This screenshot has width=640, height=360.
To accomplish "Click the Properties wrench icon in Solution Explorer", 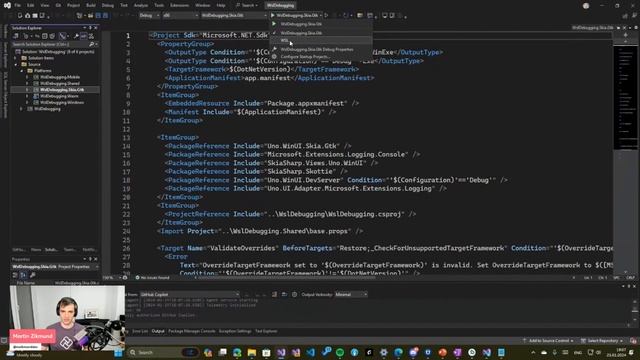I will (76, 36).
